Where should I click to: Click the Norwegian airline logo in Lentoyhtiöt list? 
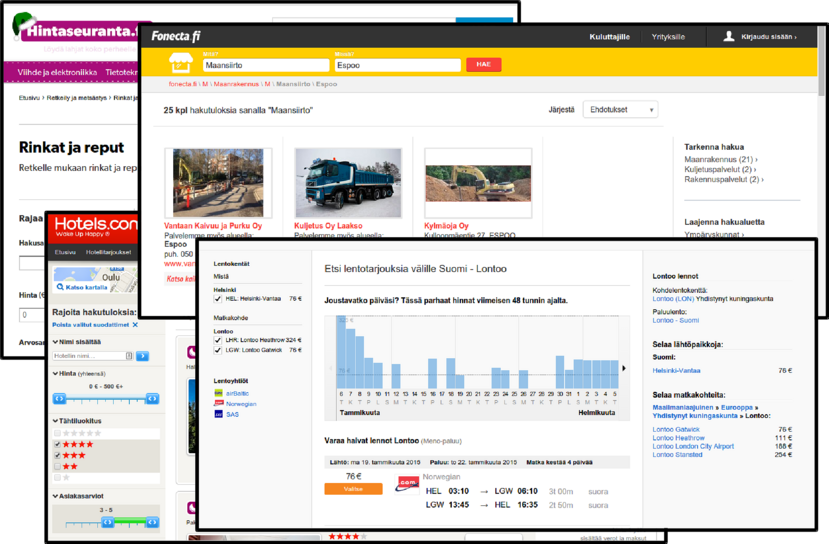tap(218, 403)
